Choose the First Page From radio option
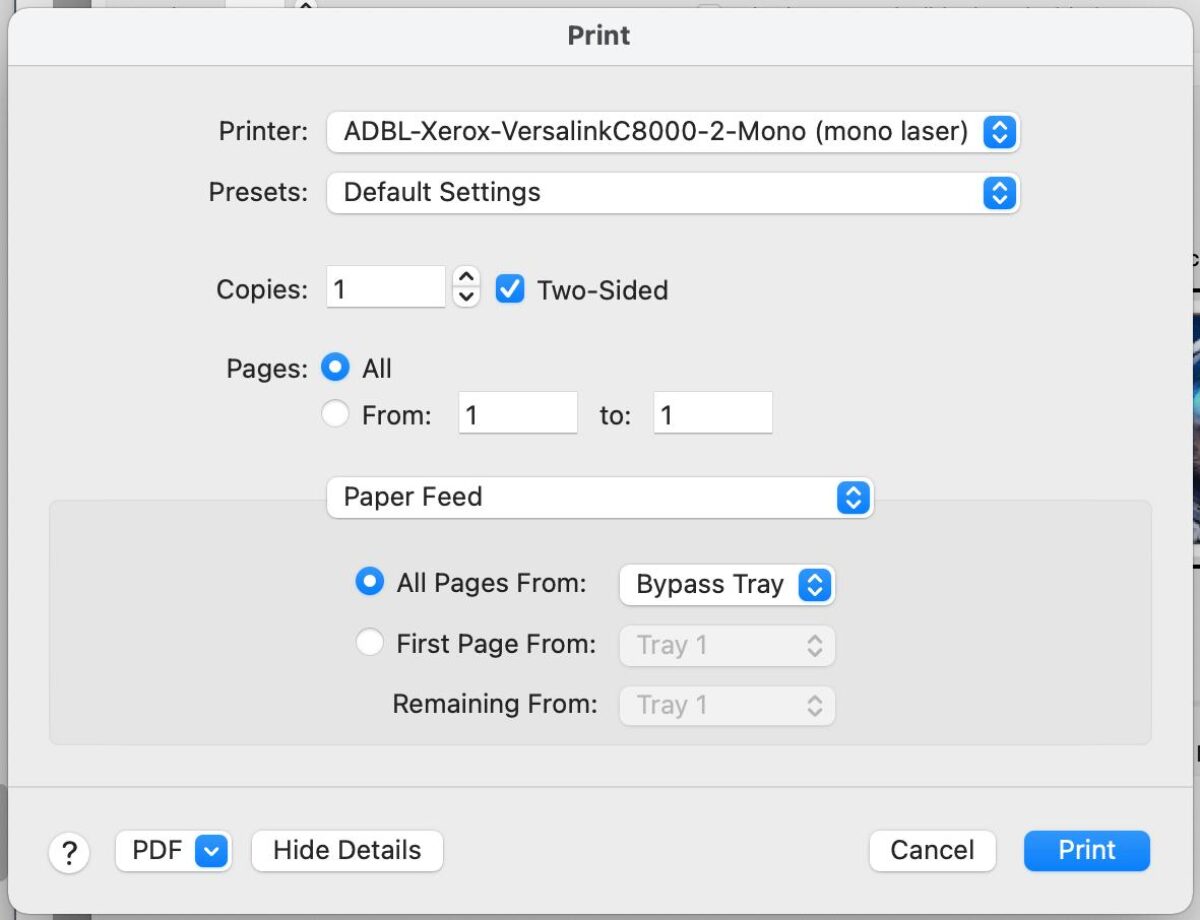This screenshot has width=1200, height=920. coord(370,643)
